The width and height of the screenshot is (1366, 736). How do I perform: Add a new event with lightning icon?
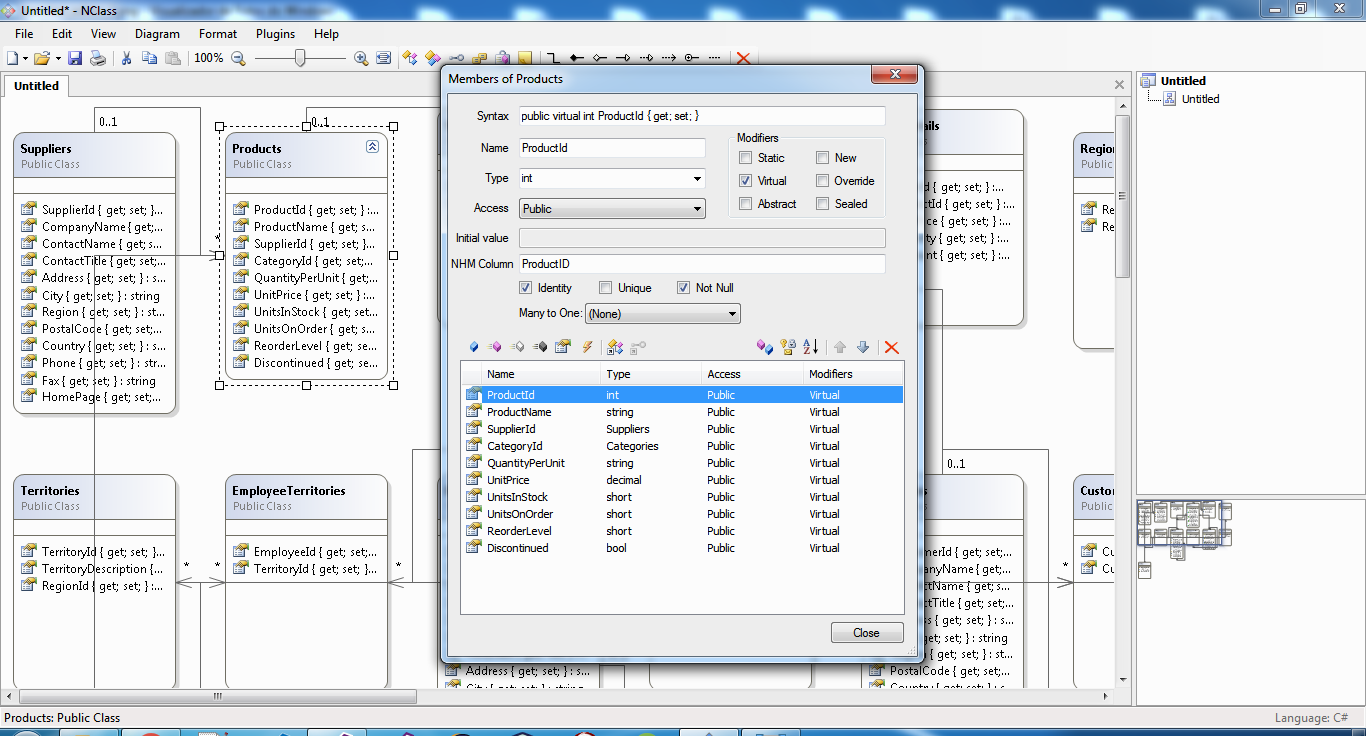click(587, 347)
